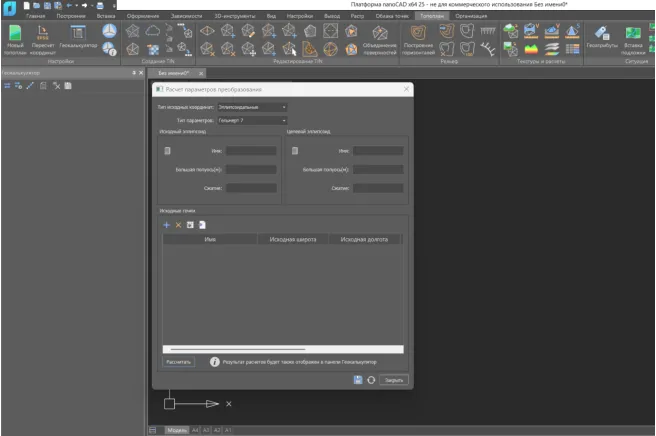Viewport: 656px width, 436px height.
Task: Click the orange X delete point icon
Action: click(x=178, y=225)
